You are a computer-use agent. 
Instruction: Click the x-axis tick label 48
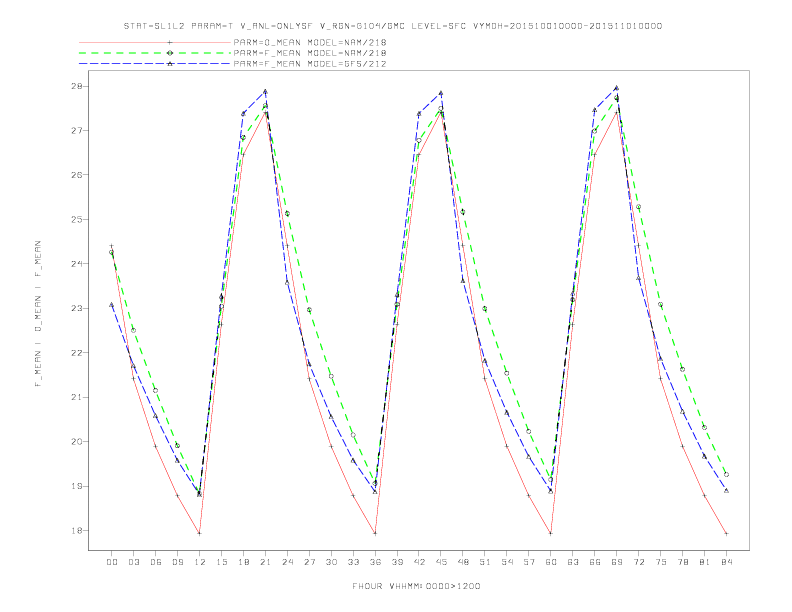[463, 562]
